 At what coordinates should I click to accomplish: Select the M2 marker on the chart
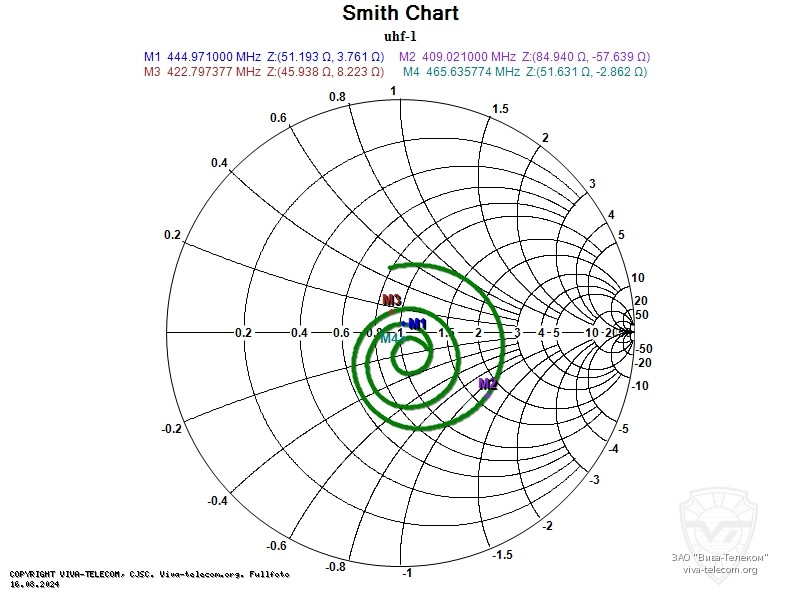click(x=488, y=385)
